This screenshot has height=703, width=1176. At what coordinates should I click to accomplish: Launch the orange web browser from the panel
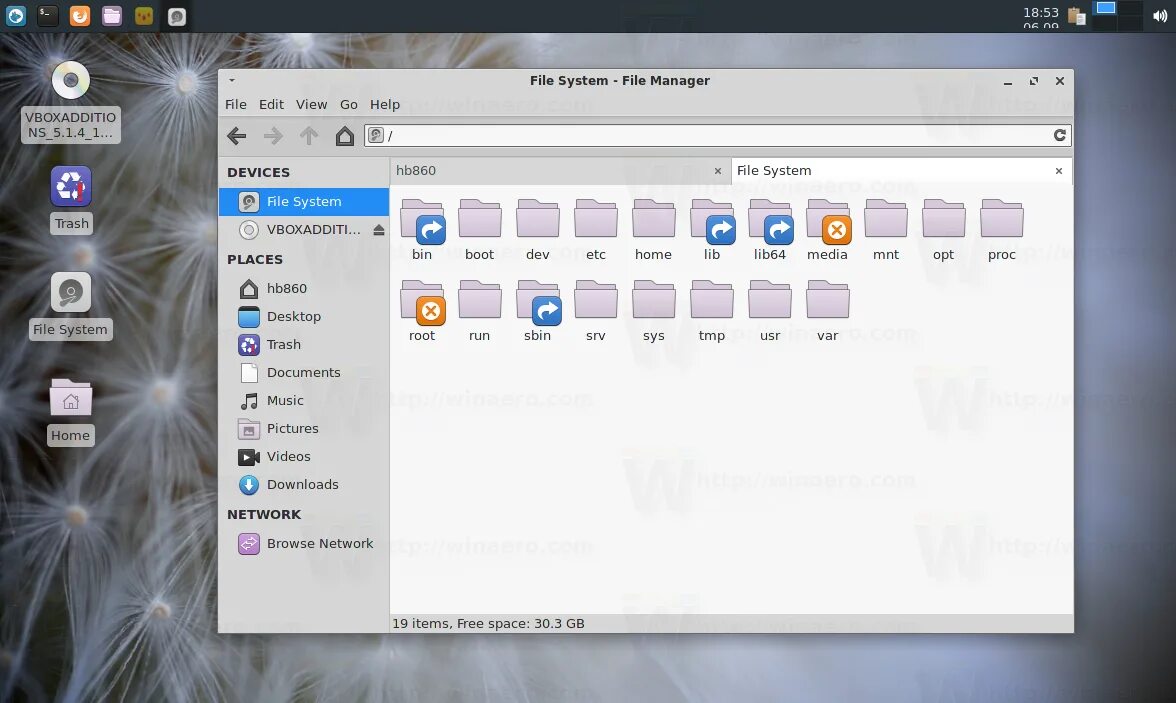click(80, 16)
